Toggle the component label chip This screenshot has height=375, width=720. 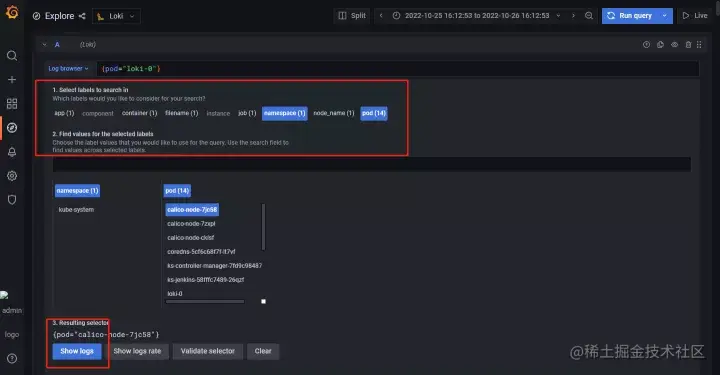tap(98, 113)
